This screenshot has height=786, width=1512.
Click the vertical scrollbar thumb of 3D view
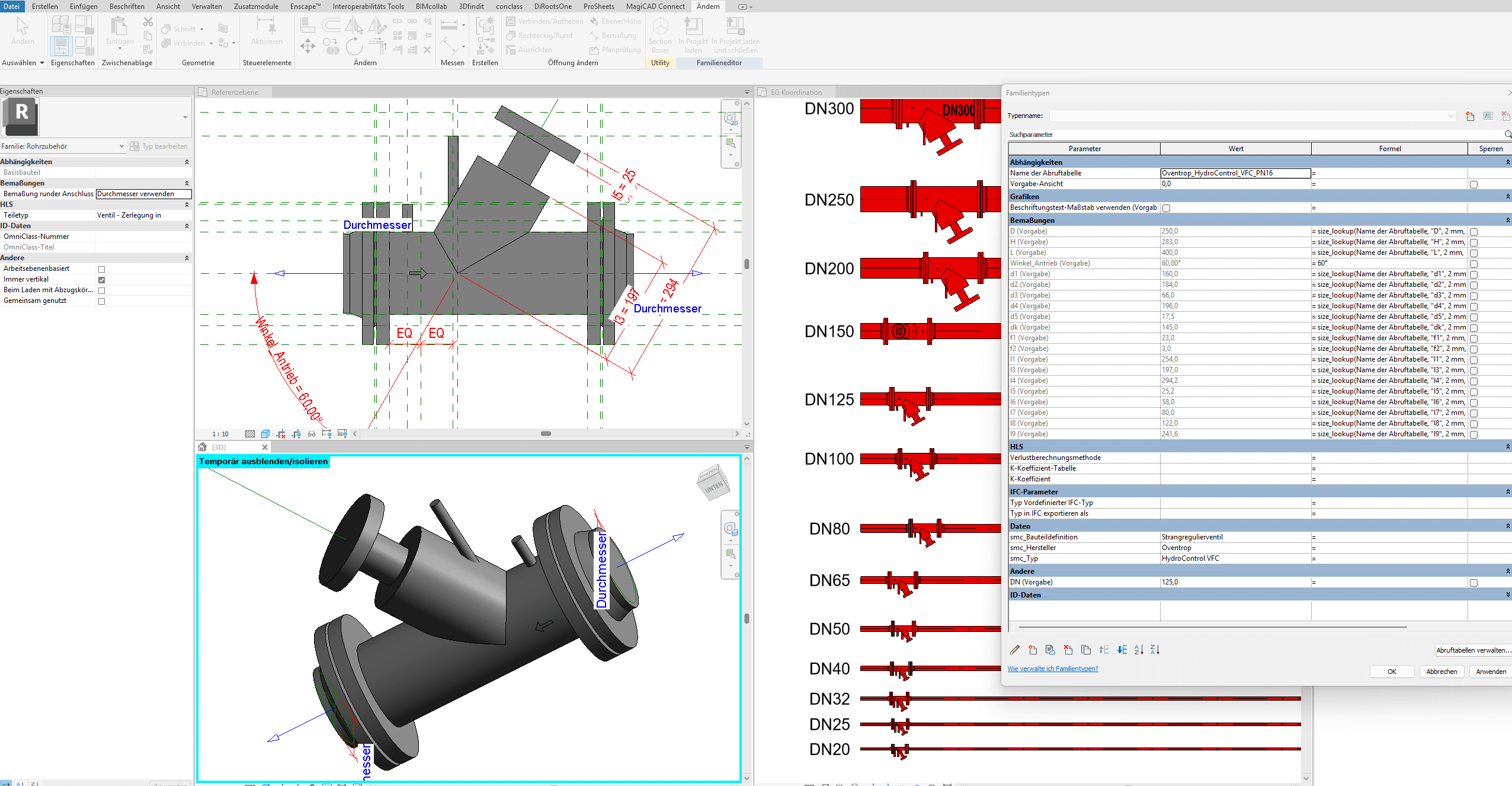[x=747, y=618]
